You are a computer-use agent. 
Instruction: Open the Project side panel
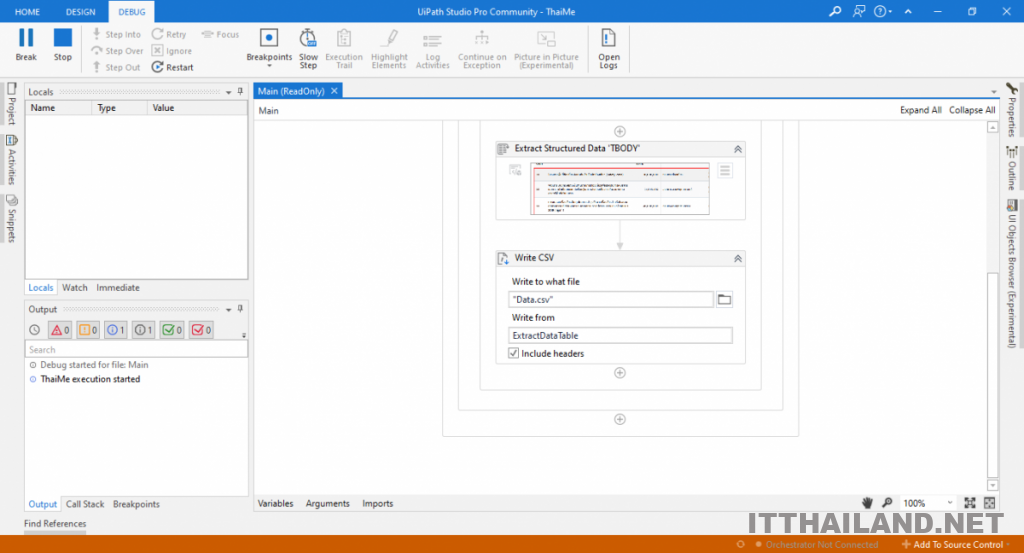(11, 103)
